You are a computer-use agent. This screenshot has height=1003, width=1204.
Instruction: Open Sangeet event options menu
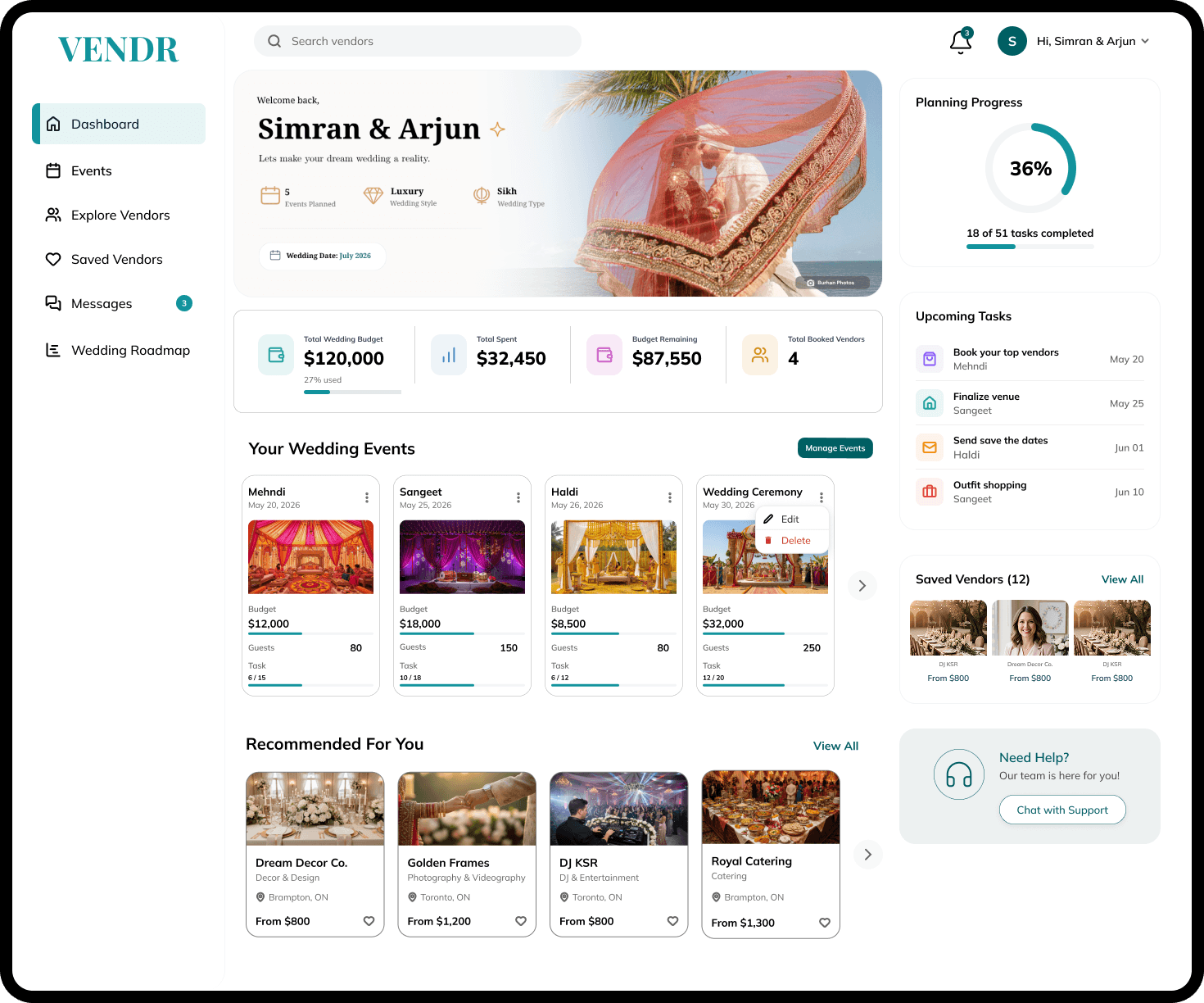pyautogui.click(x=518, y=497)
